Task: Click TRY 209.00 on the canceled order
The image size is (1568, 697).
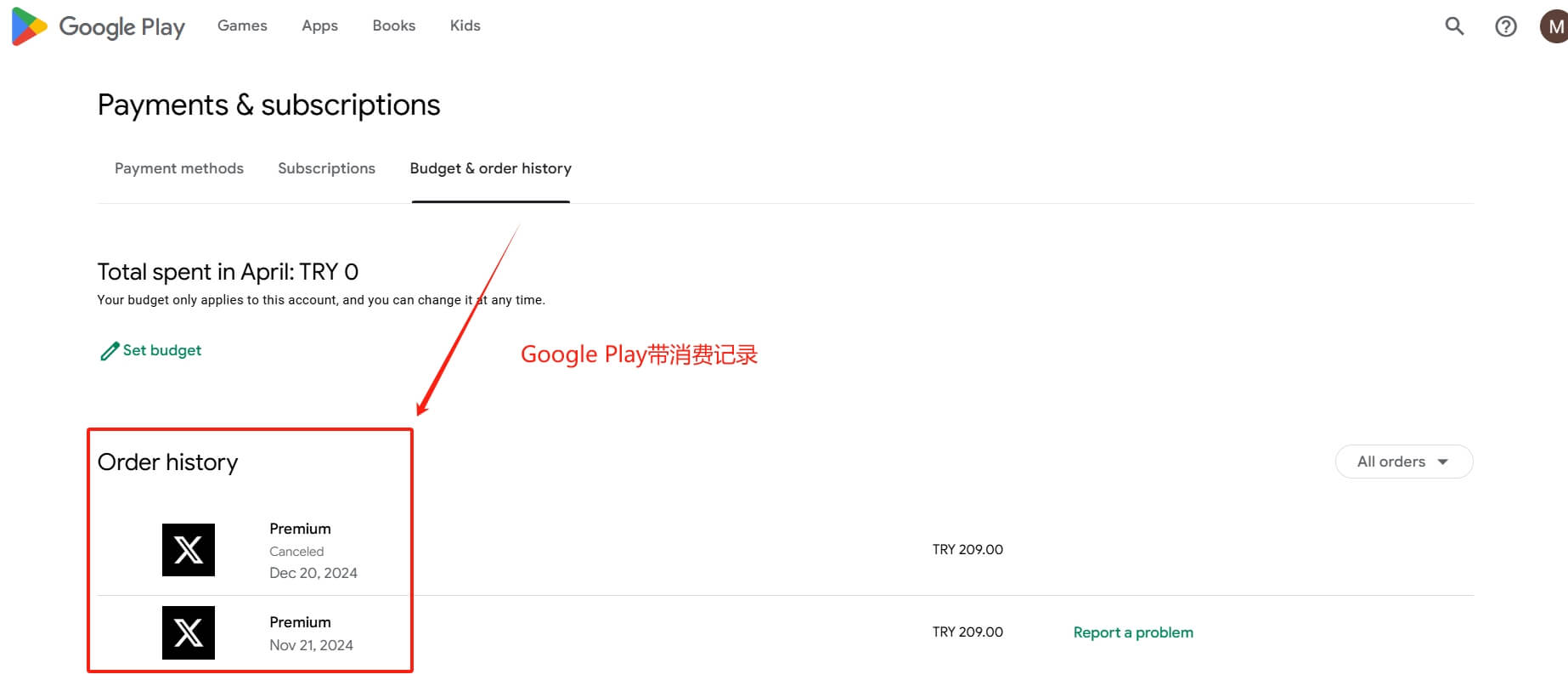Action: tap(967, 550)
